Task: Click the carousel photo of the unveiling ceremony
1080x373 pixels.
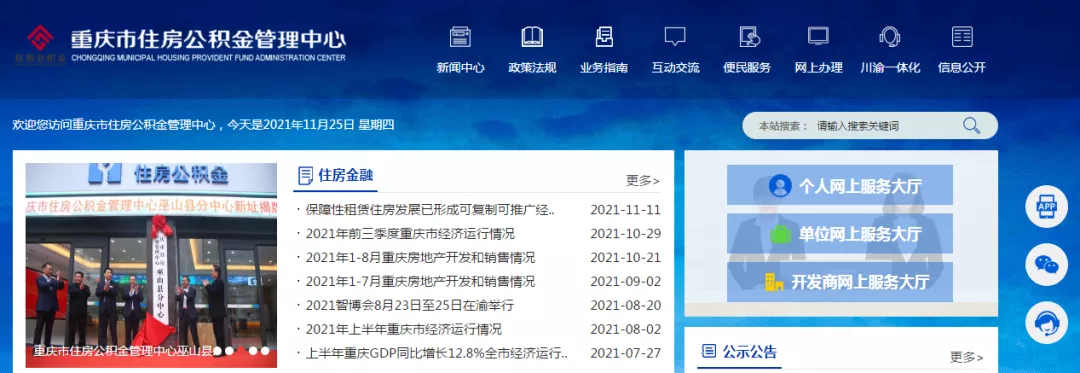Action: click(x=152, y=265)
